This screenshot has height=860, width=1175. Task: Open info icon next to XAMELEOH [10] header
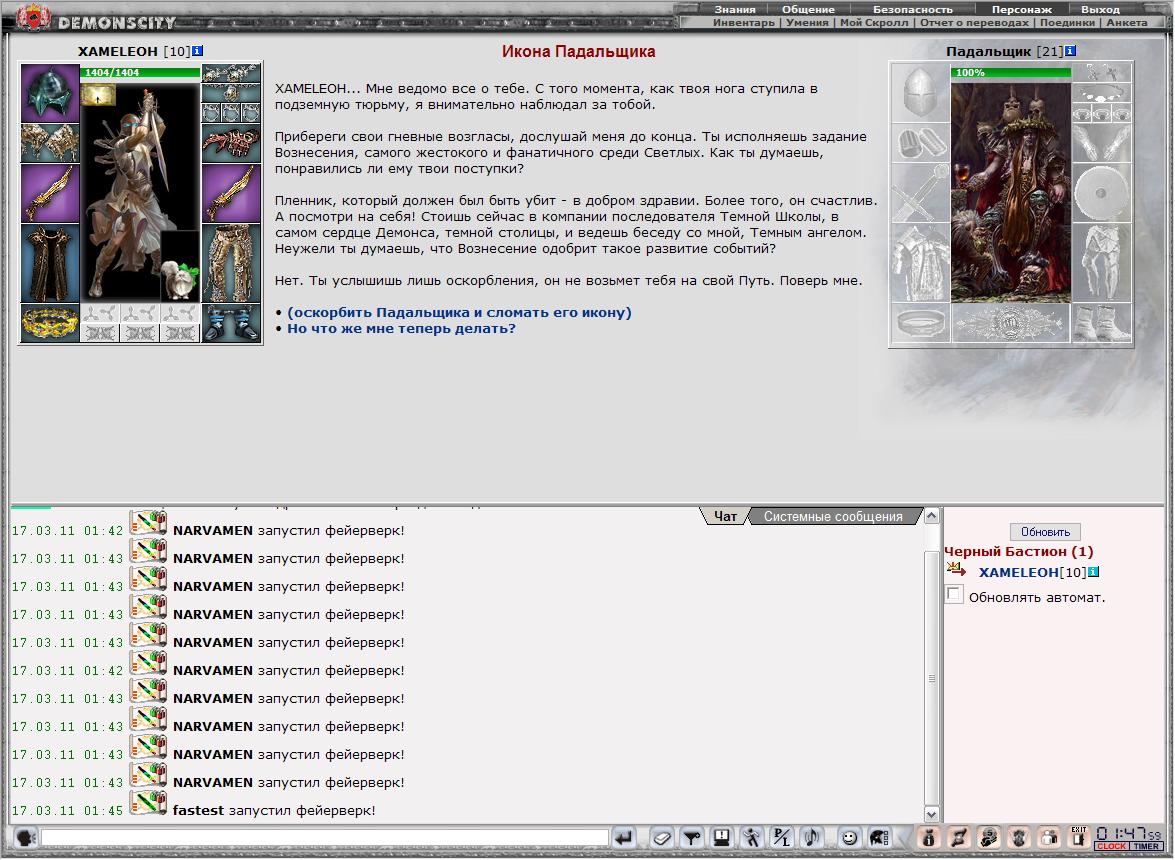[197, 51]
